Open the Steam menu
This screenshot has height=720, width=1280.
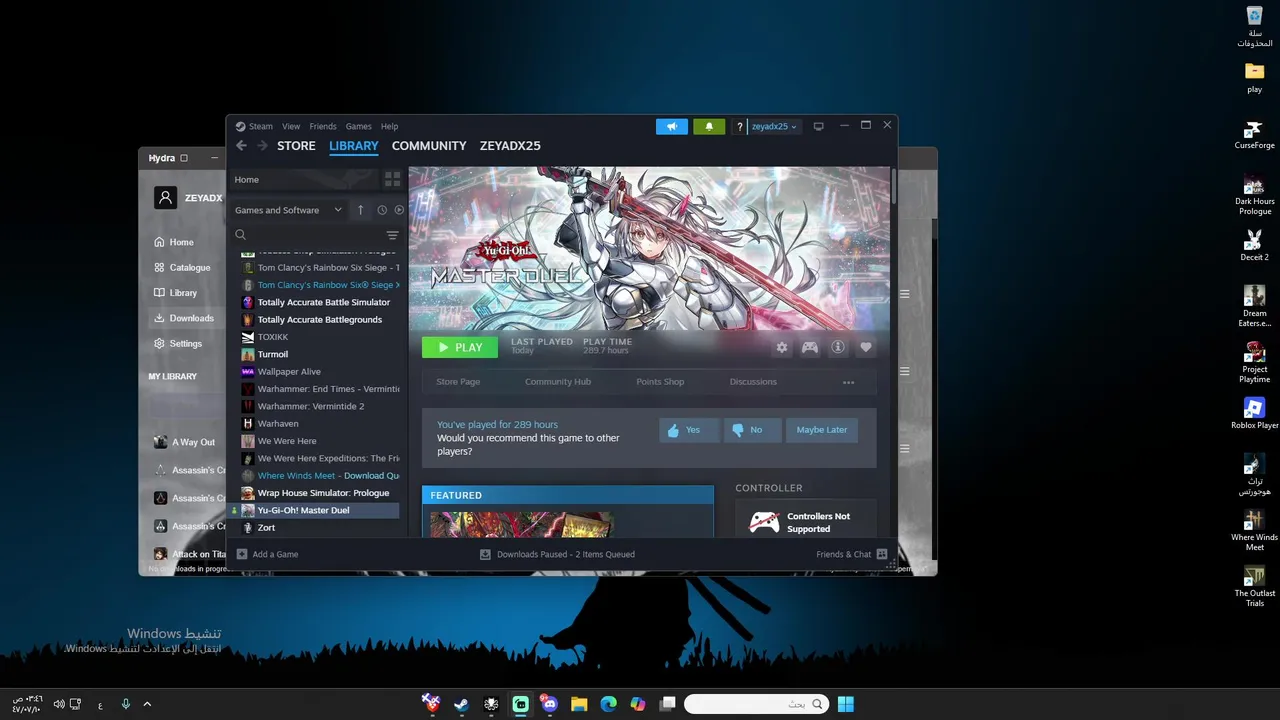(261, 127)
